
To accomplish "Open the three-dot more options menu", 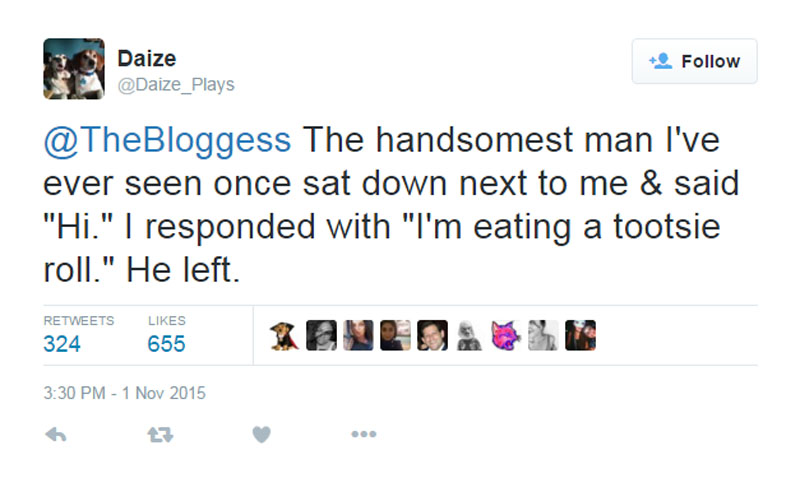I will pyautogui.click(x=364, y=434).
